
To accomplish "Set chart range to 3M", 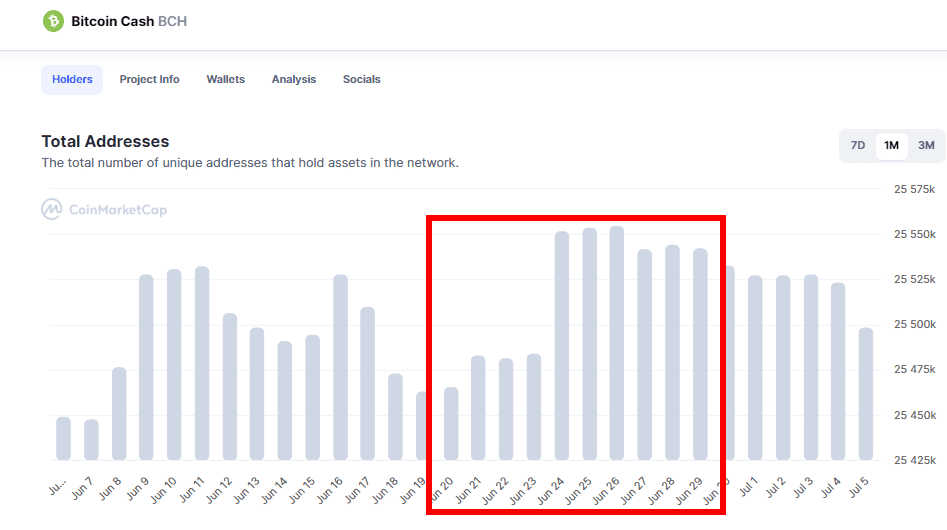I will coord(926,145).
